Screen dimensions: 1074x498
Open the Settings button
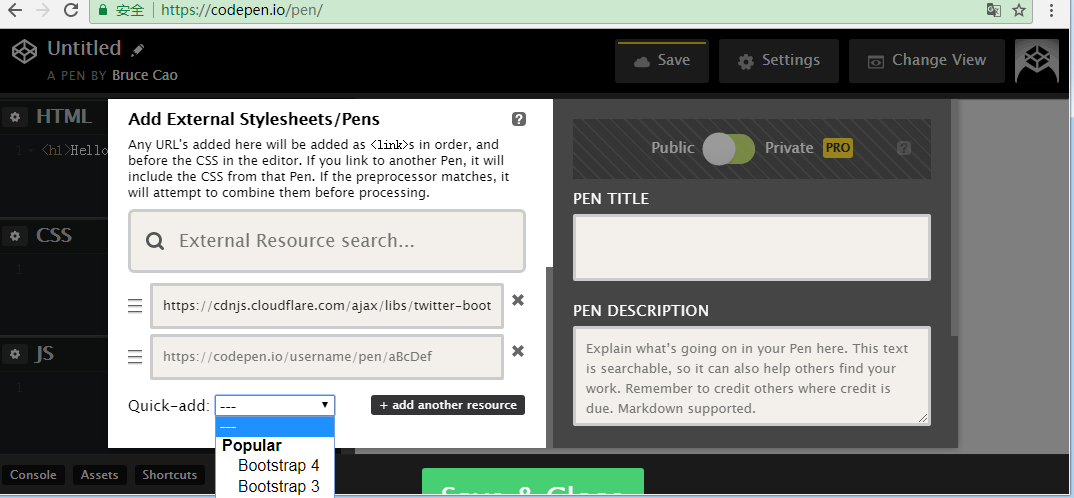779,60
